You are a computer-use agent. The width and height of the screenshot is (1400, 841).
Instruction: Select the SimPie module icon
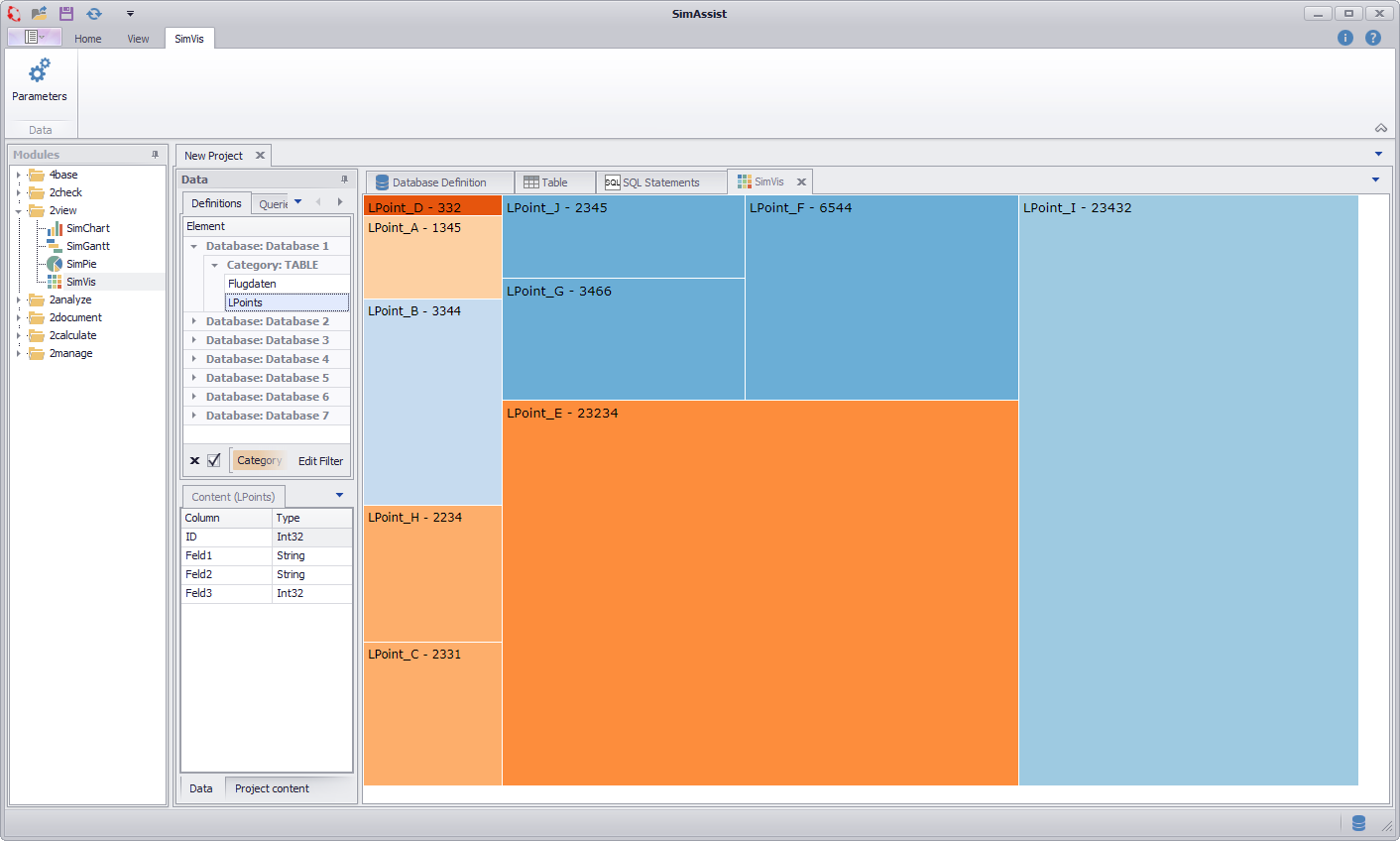coord(55,263)
